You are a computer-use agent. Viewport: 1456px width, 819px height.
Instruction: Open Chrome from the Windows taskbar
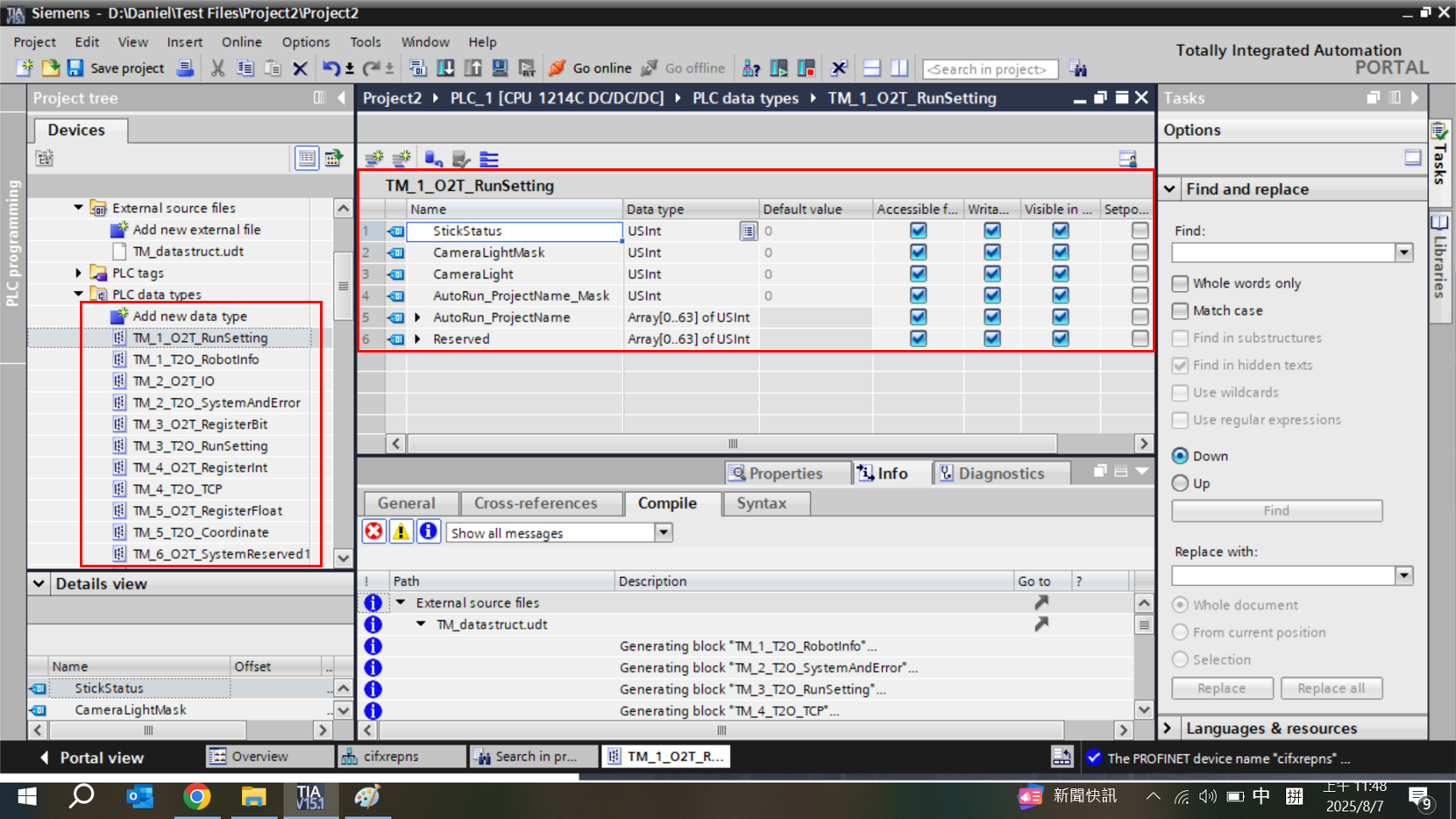(197, 796)
